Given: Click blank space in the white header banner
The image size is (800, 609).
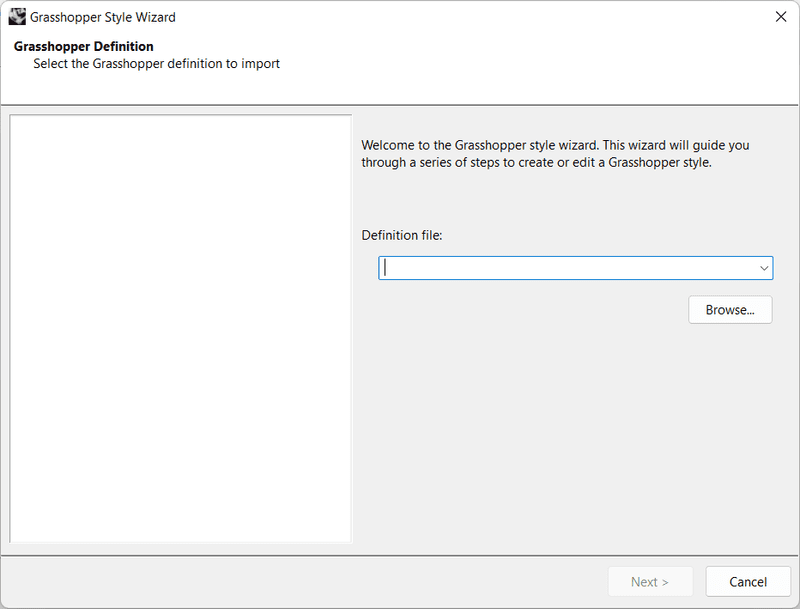Looking at the screenshot, I should (x=550, y=70).
